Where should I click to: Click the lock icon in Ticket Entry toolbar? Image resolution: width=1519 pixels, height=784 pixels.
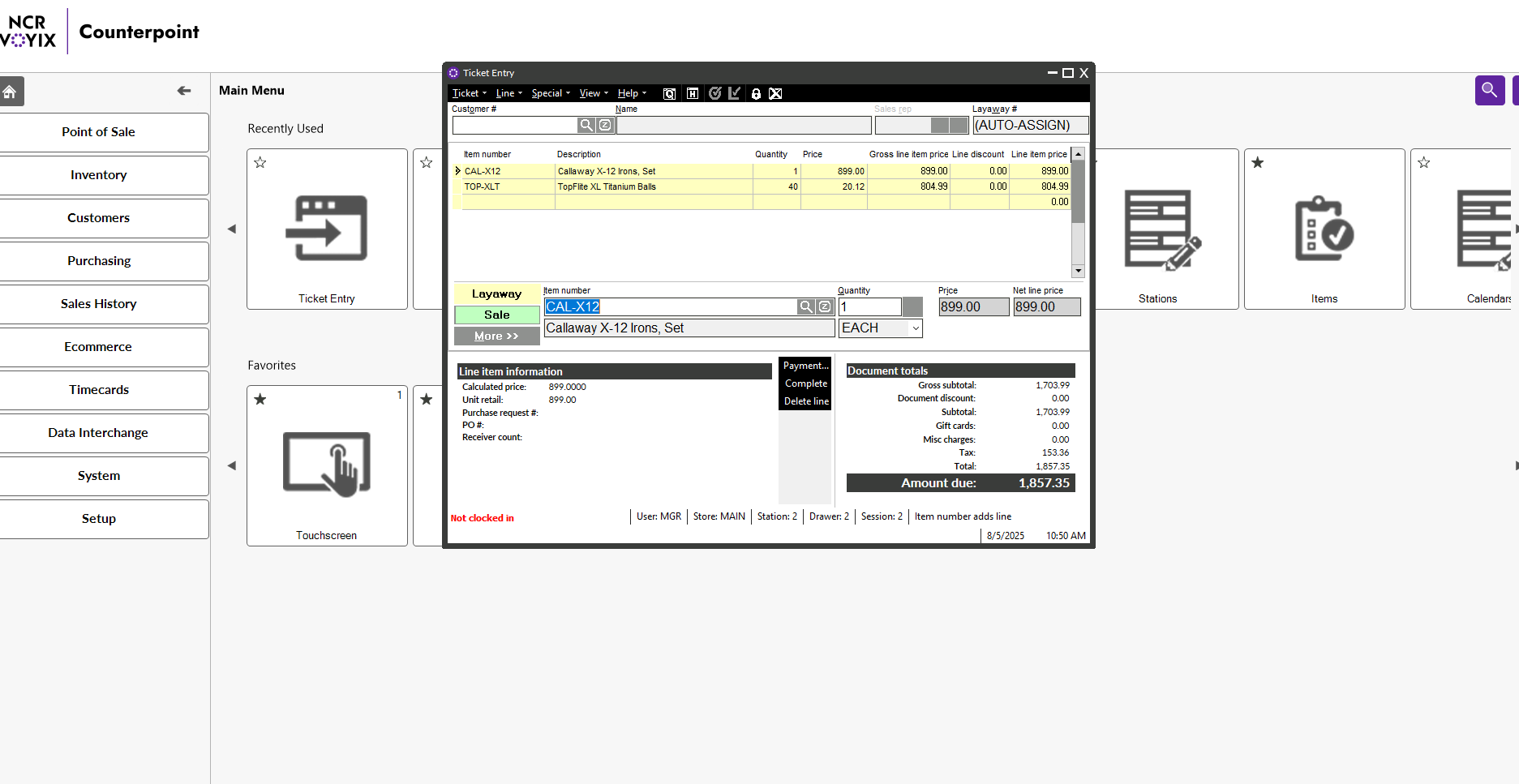click(756, 94)
